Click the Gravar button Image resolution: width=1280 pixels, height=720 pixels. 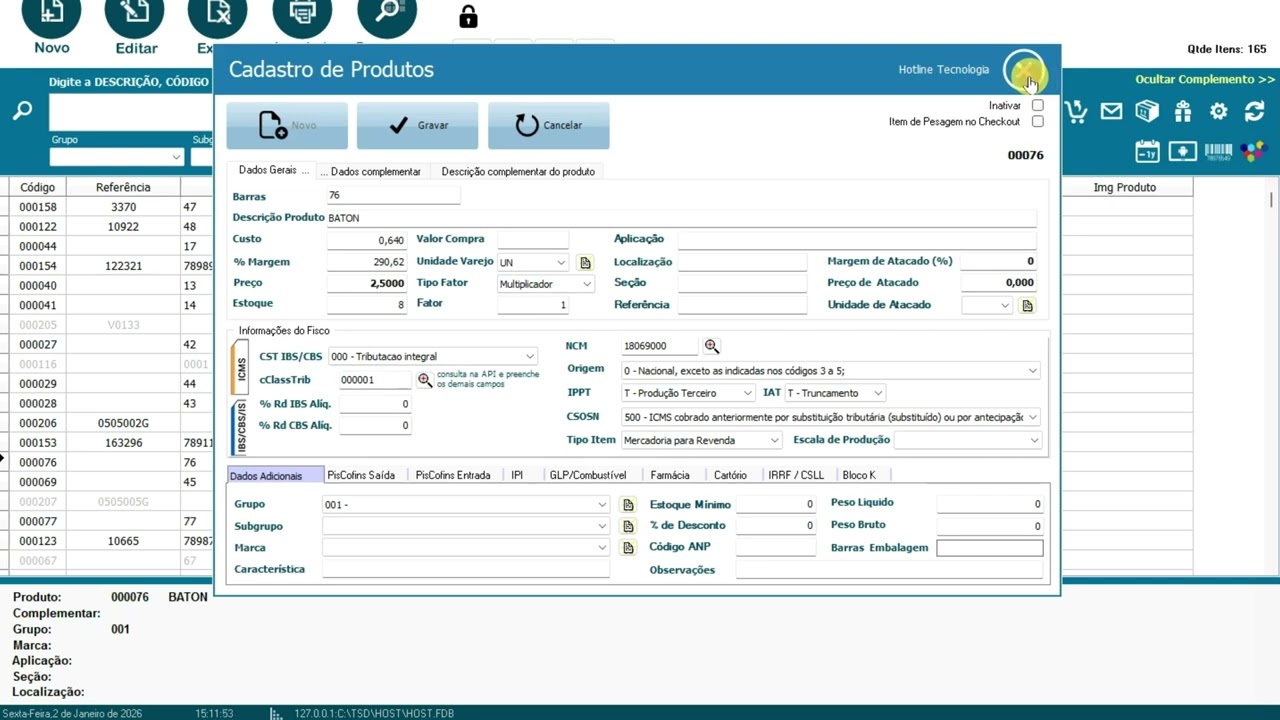click(417, 125)
